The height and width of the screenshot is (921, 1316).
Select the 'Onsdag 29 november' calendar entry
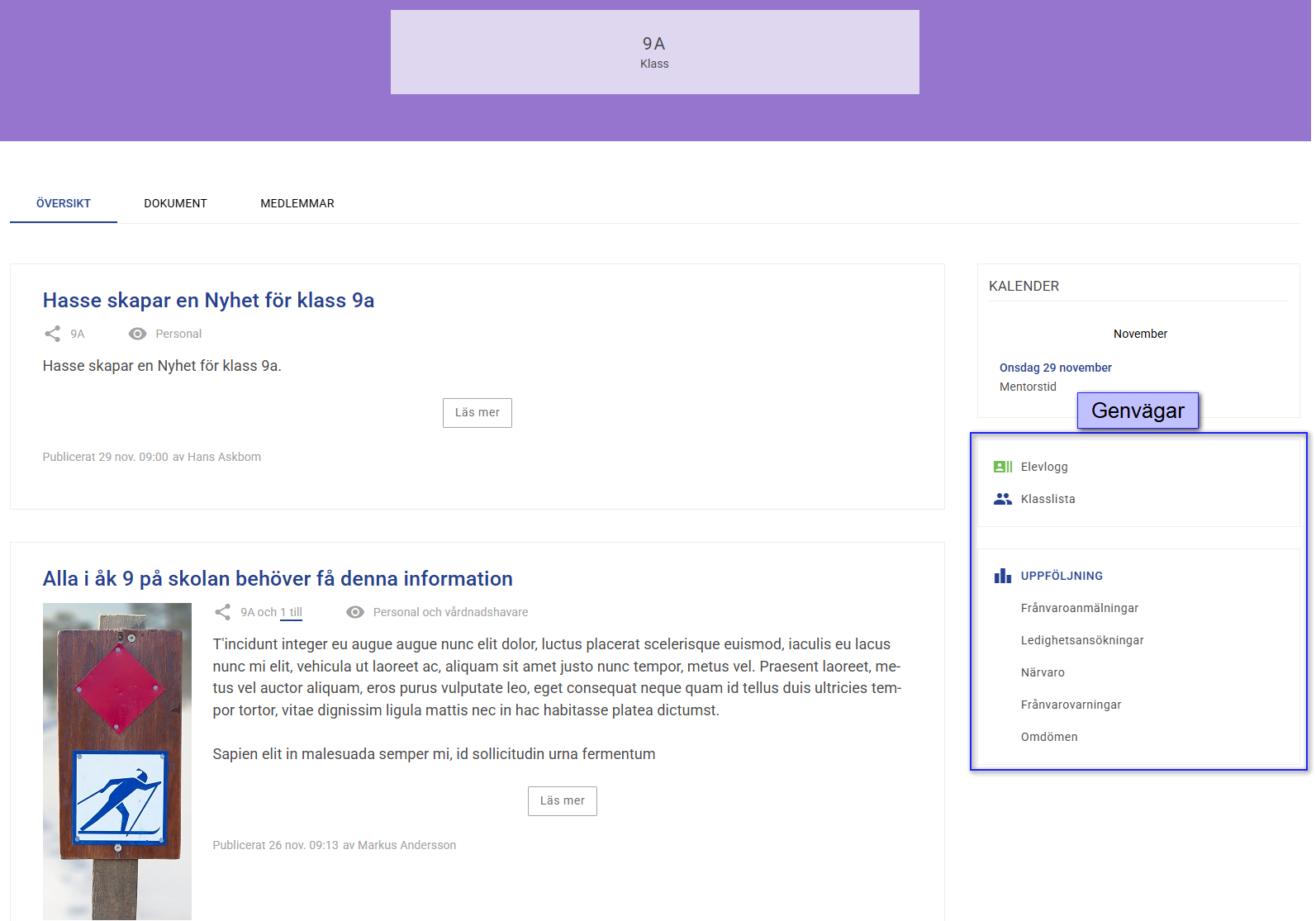[x=1056, y=368]
